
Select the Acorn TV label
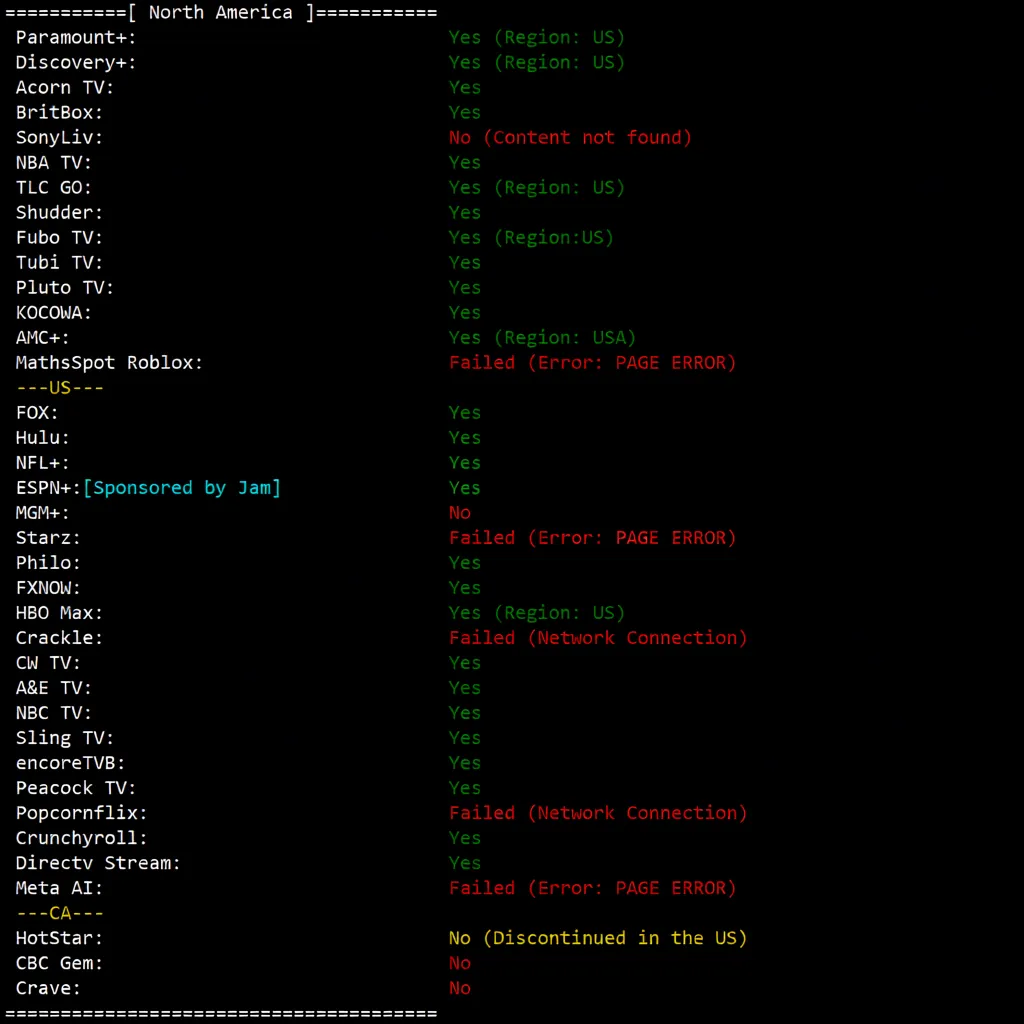click(65, 88)
